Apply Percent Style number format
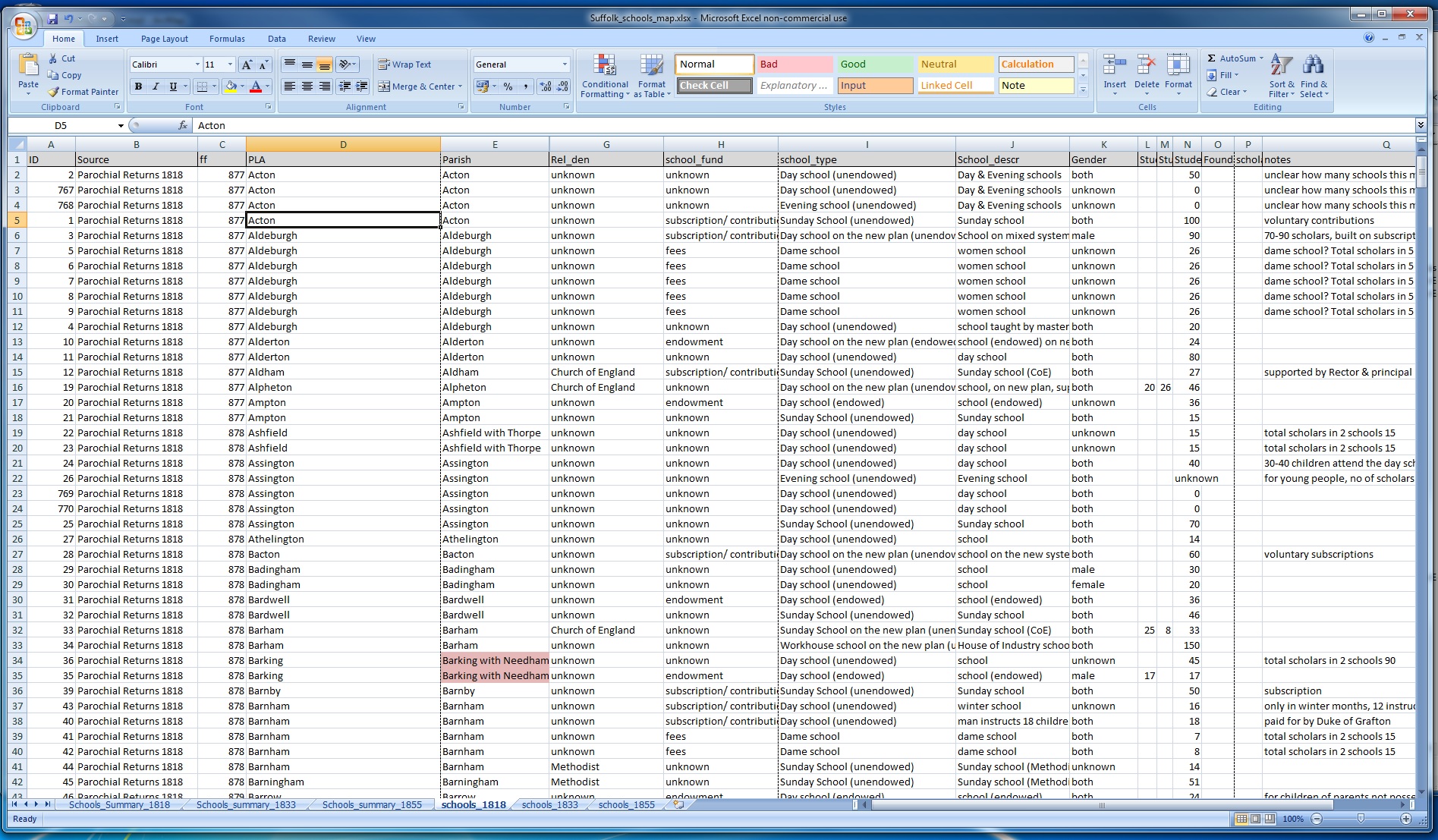 coord(508,87)
